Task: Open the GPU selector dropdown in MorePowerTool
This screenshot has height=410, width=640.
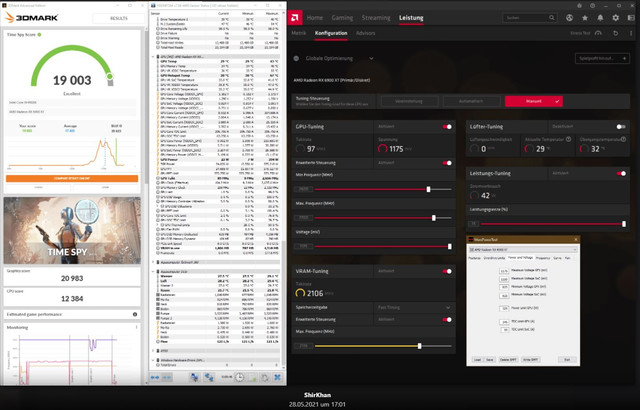Action: tap(523, 249)
